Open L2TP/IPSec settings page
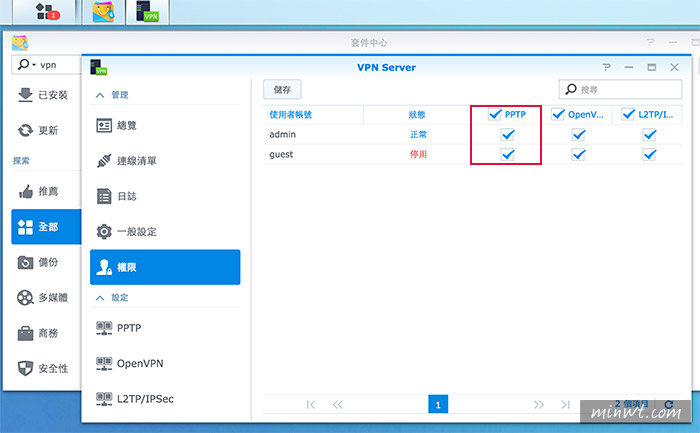 pos(165,399)
